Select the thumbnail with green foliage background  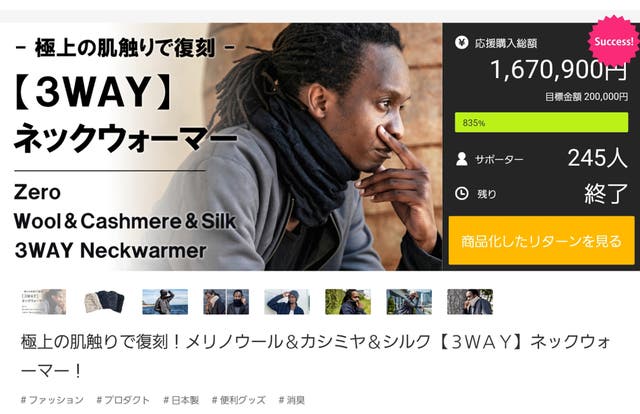[348, 301]
